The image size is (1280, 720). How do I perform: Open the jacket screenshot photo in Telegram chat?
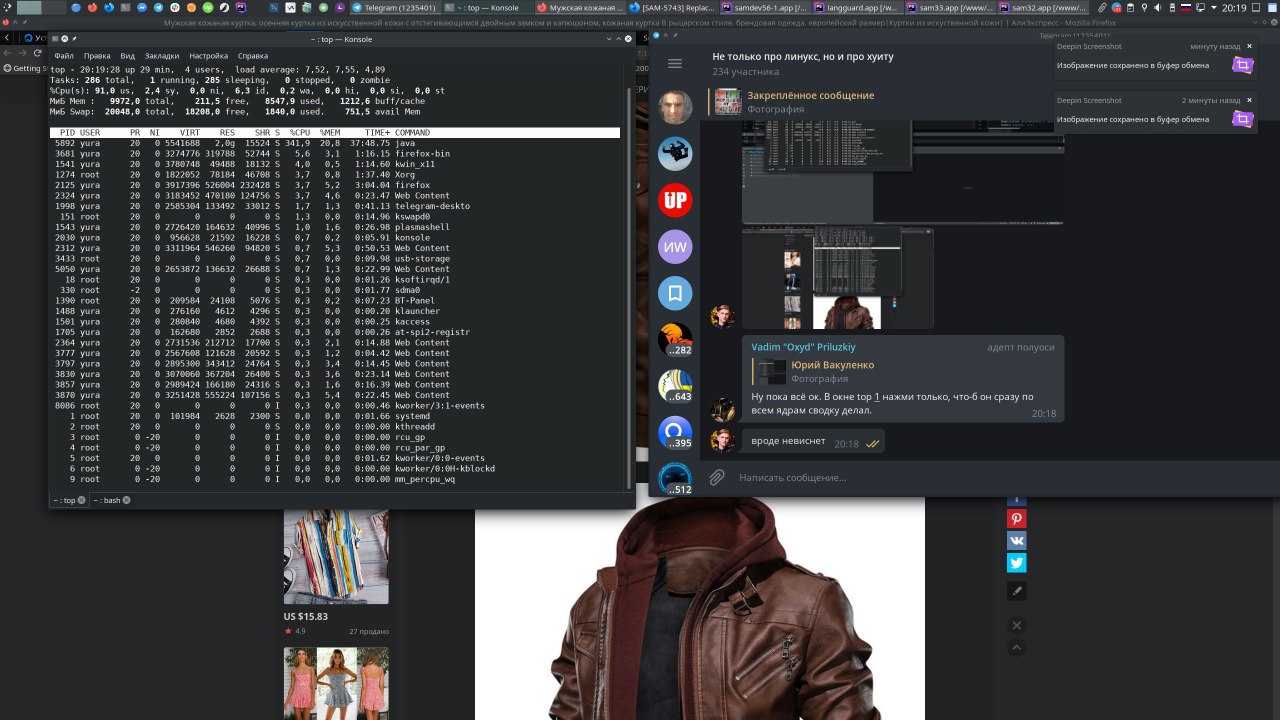[838, 278]
